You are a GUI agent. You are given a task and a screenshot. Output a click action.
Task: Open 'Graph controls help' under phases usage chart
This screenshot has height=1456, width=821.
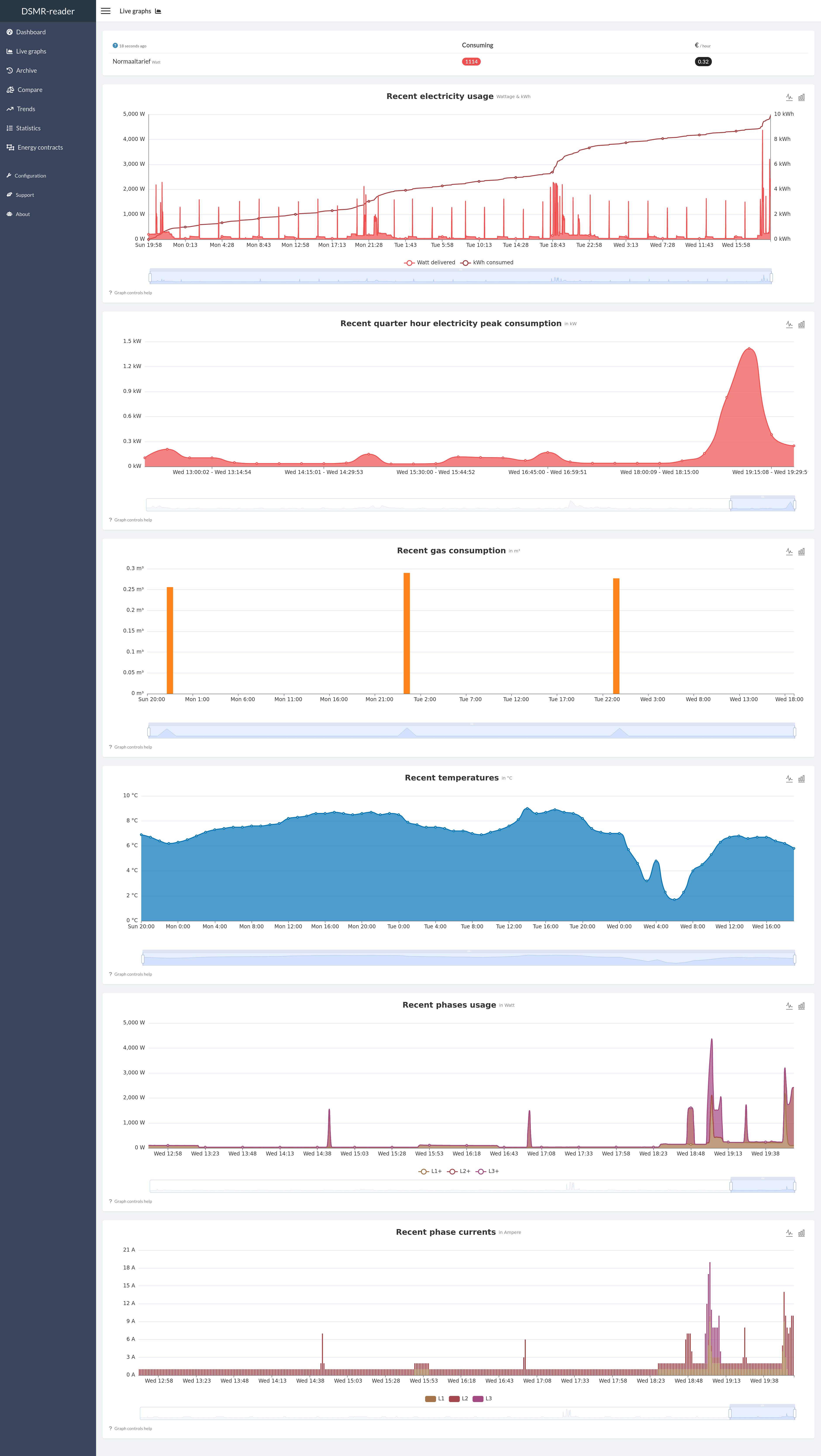click(x=131, y=1202)
